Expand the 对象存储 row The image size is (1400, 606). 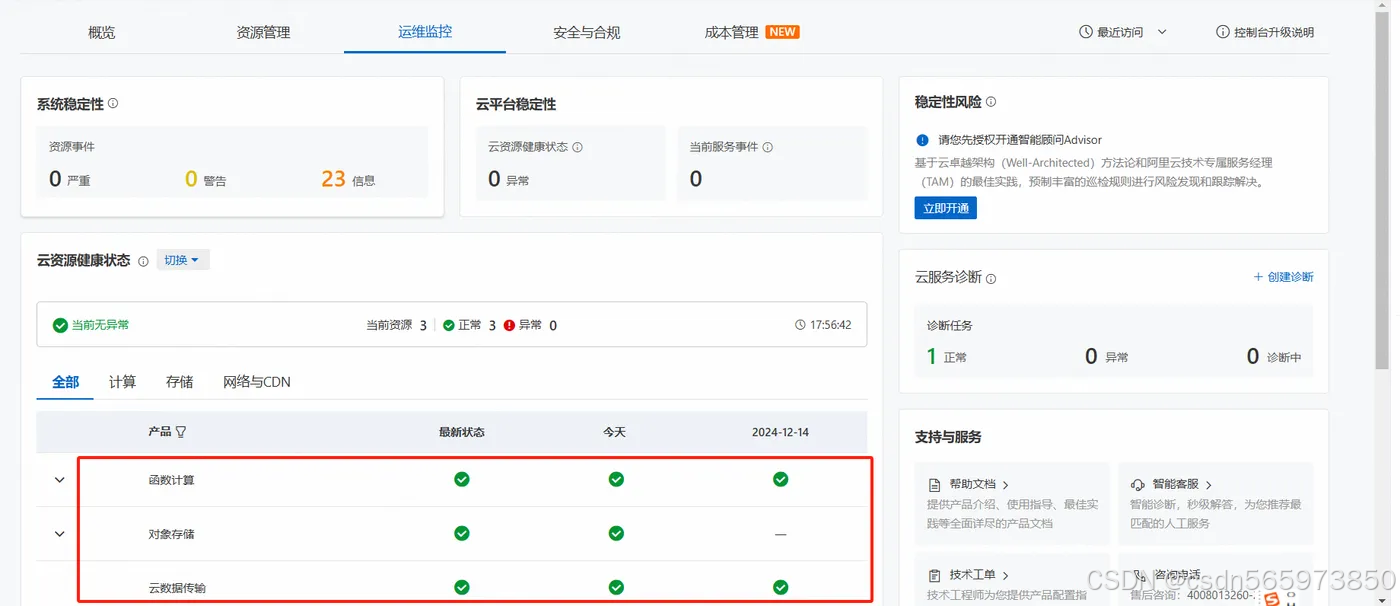point(57,533)
